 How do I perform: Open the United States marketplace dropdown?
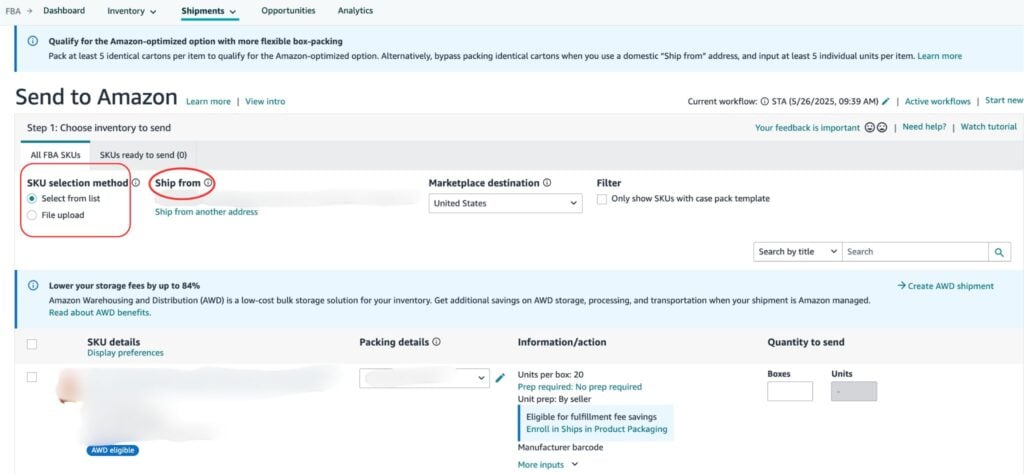(x=505, y=203)
